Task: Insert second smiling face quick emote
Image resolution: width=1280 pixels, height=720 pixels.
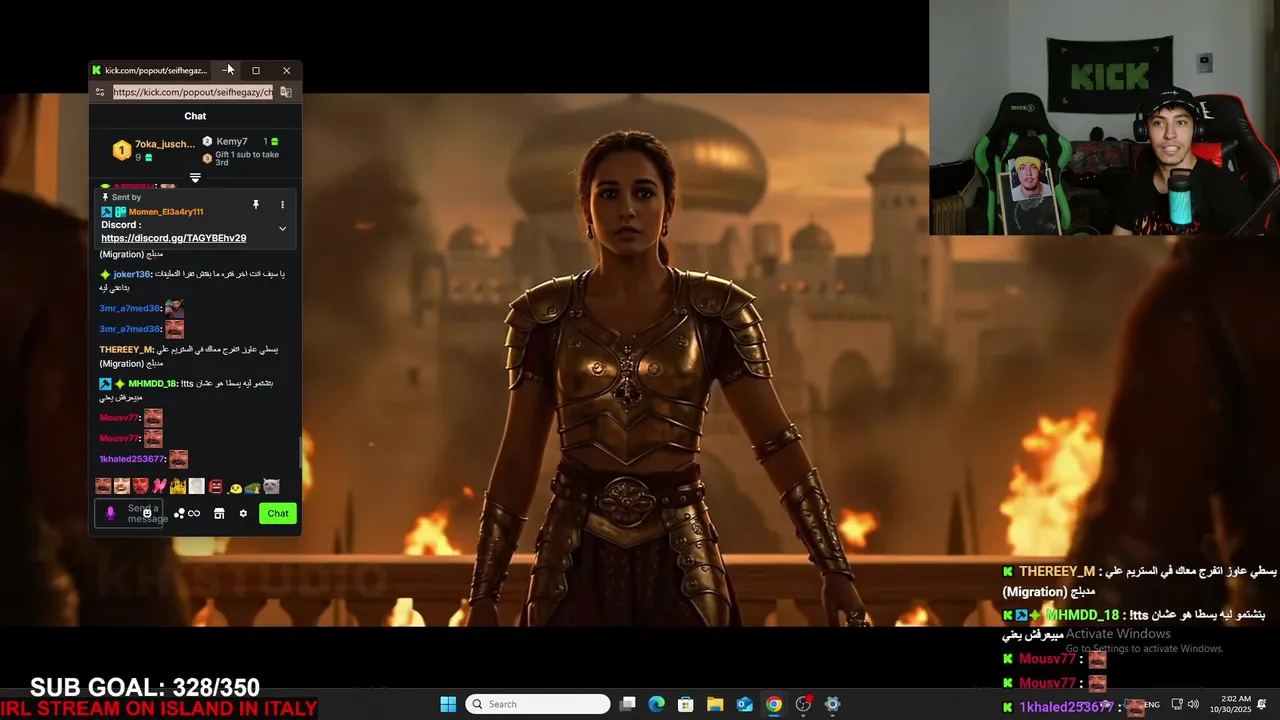Action: pyautogui.click(x=121, y=486)
